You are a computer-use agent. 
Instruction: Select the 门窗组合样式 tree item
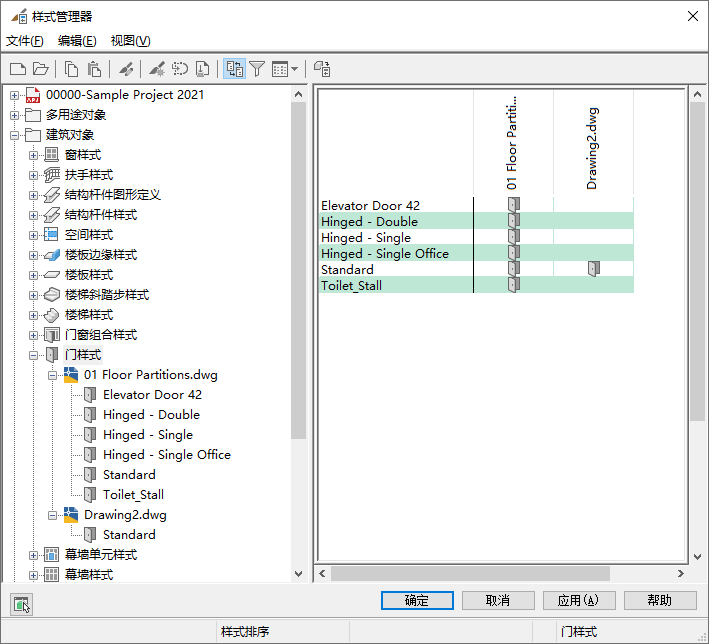click(101, 335)
